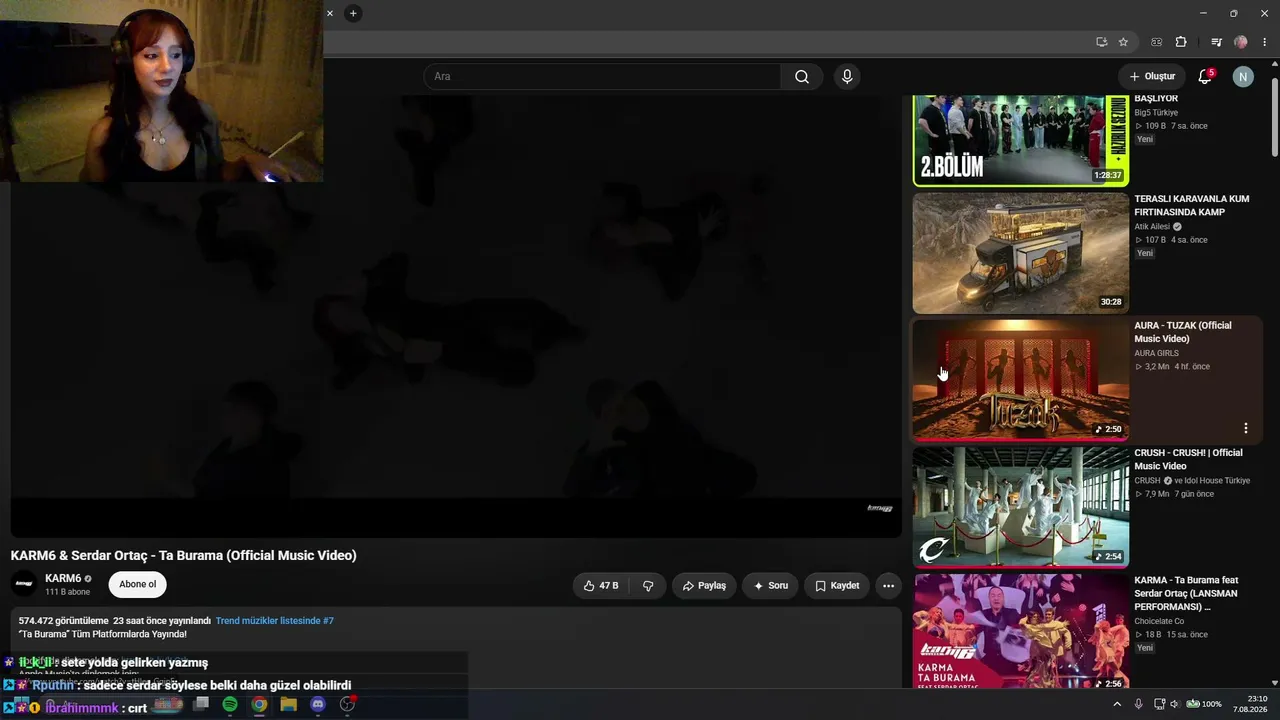The height and width of the screenshot is (720, 1280).
Task: Open the Chrome profile picture
Action: click(1241, 42)
